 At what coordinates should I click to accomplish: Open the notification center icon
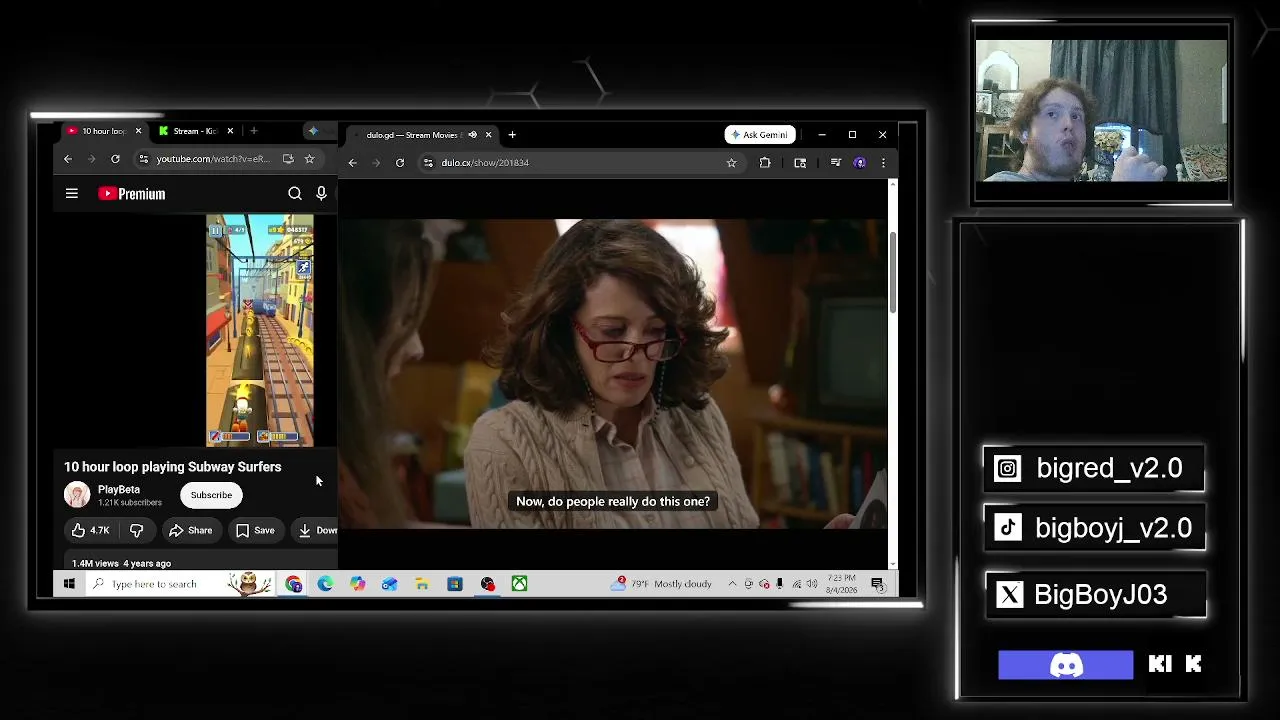(x=877, y=584)
